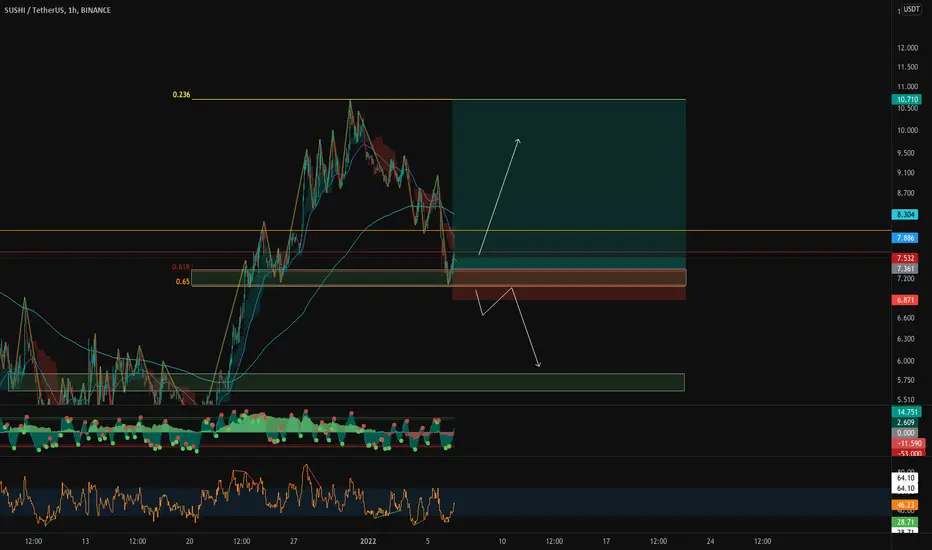
Task: Click the 9.500 price axis value
Action: tap(906, 153)
